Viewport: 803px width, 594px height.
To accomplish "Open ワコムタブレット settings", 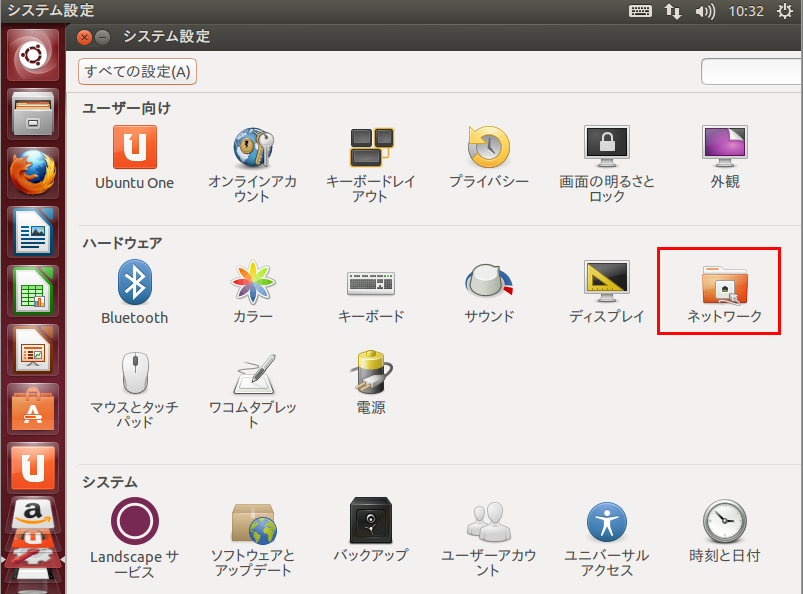I will [252, 390].
